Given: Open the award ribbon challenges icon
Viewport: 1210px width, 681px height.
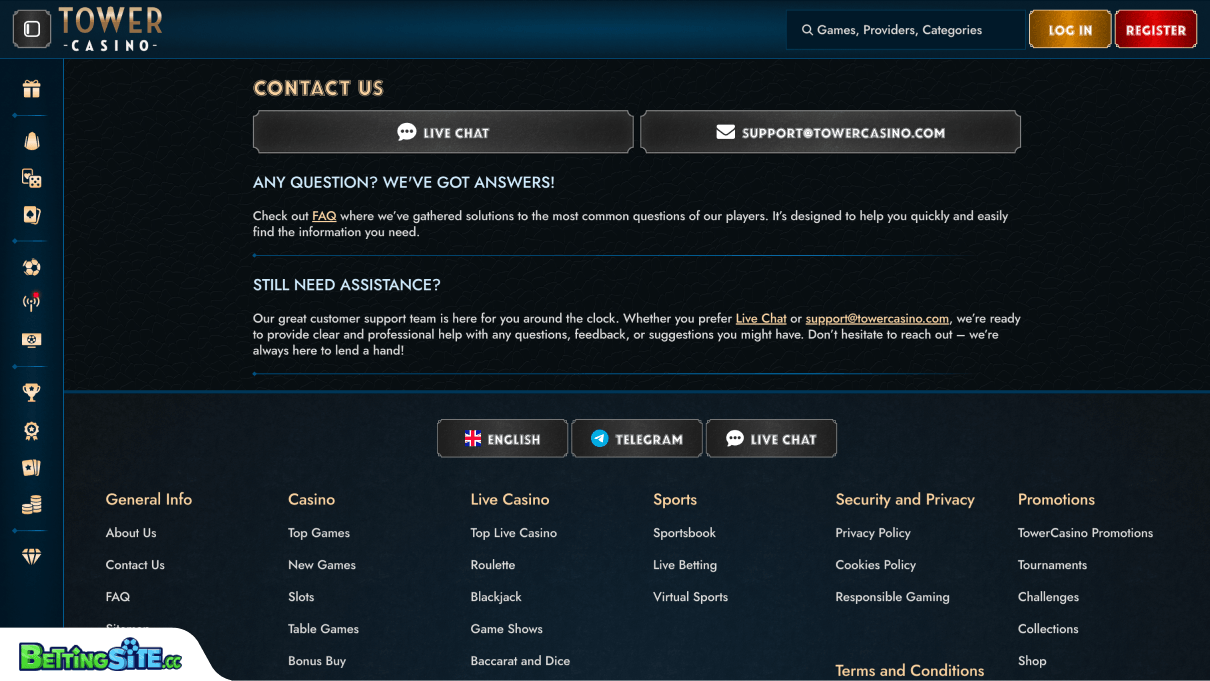Looking at the screenshot, I should click(32, 431).
